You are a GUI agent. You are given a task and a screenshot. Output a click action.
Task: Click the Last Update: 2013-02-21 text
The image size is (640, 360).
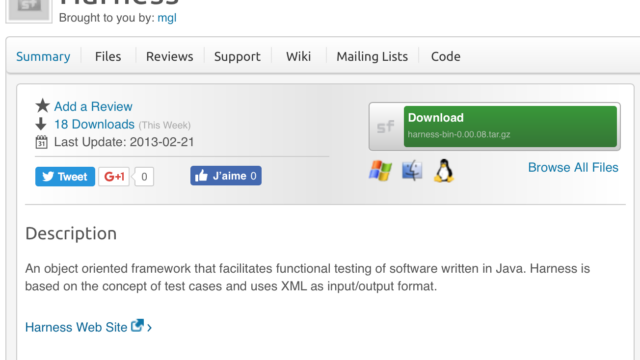pyautogui.click(x=124, y=142)
